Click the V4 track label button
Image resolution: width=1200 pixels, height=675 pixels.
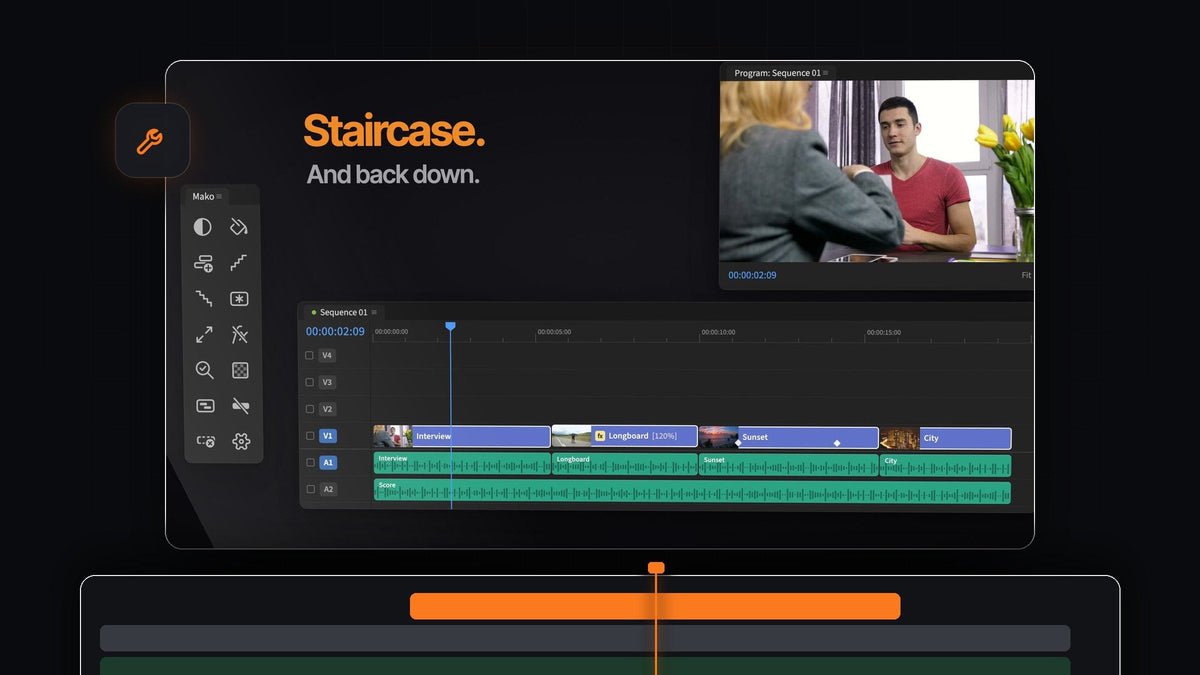tap(327, 355)
